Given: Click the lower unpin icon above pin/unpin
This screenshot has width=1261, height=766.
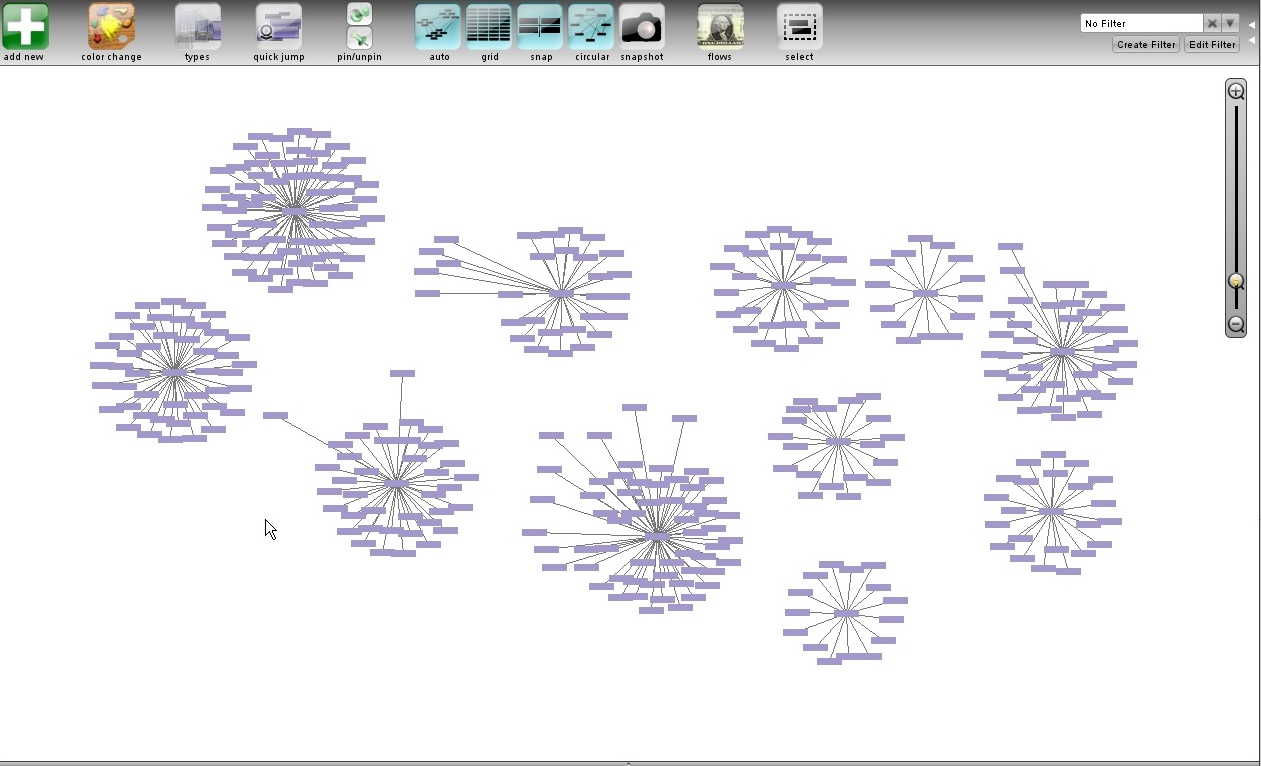Looking at the screenshot, I should click(x=359, y=39).
